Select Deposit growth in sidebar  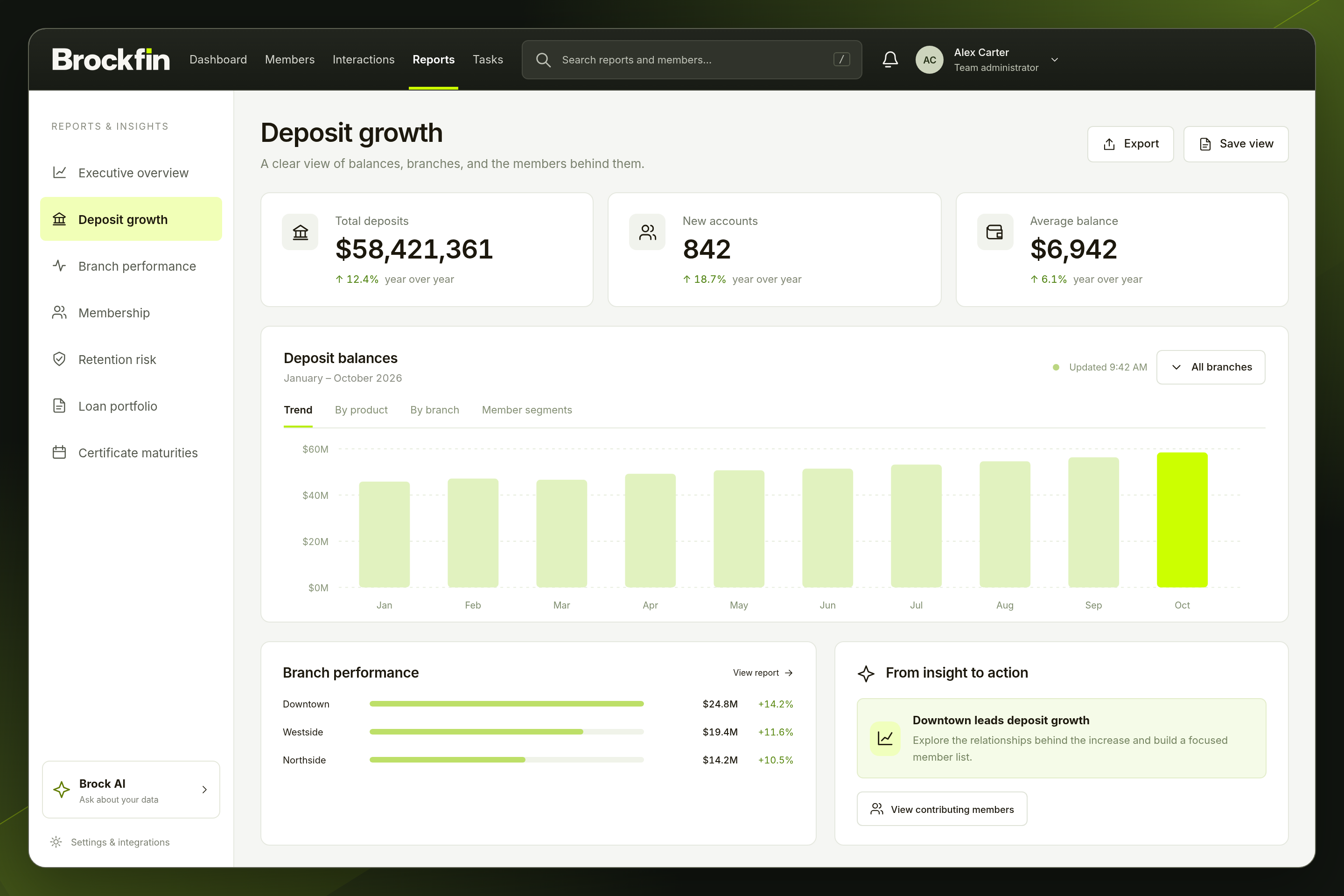[131, 219]
